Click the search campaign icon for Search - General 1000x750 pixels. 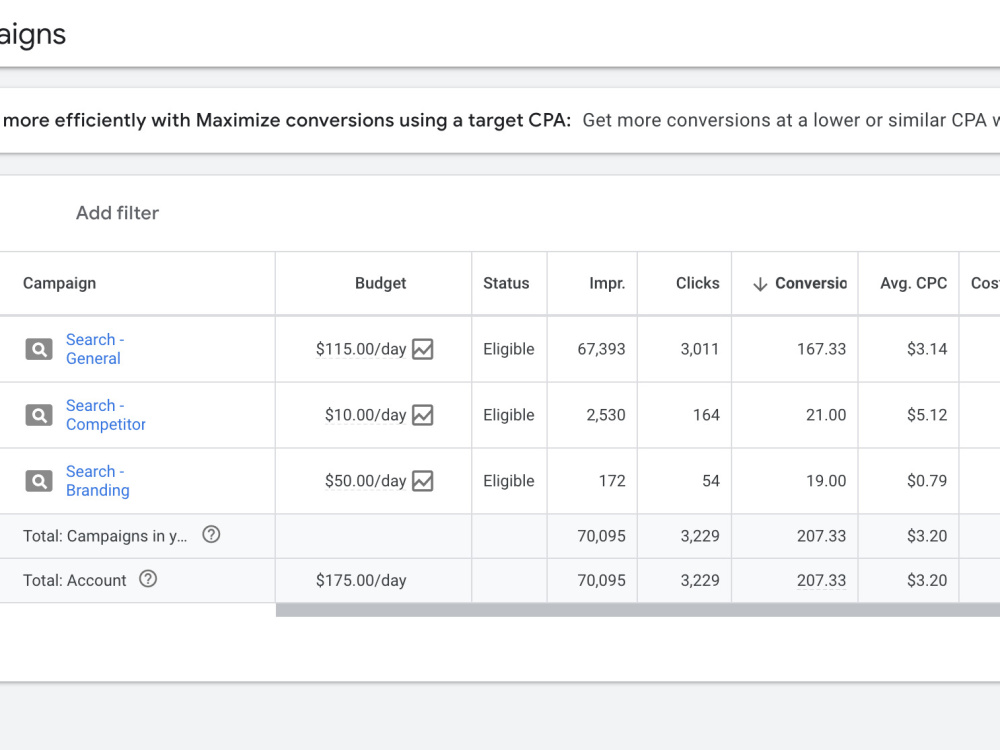click(39, 349)
